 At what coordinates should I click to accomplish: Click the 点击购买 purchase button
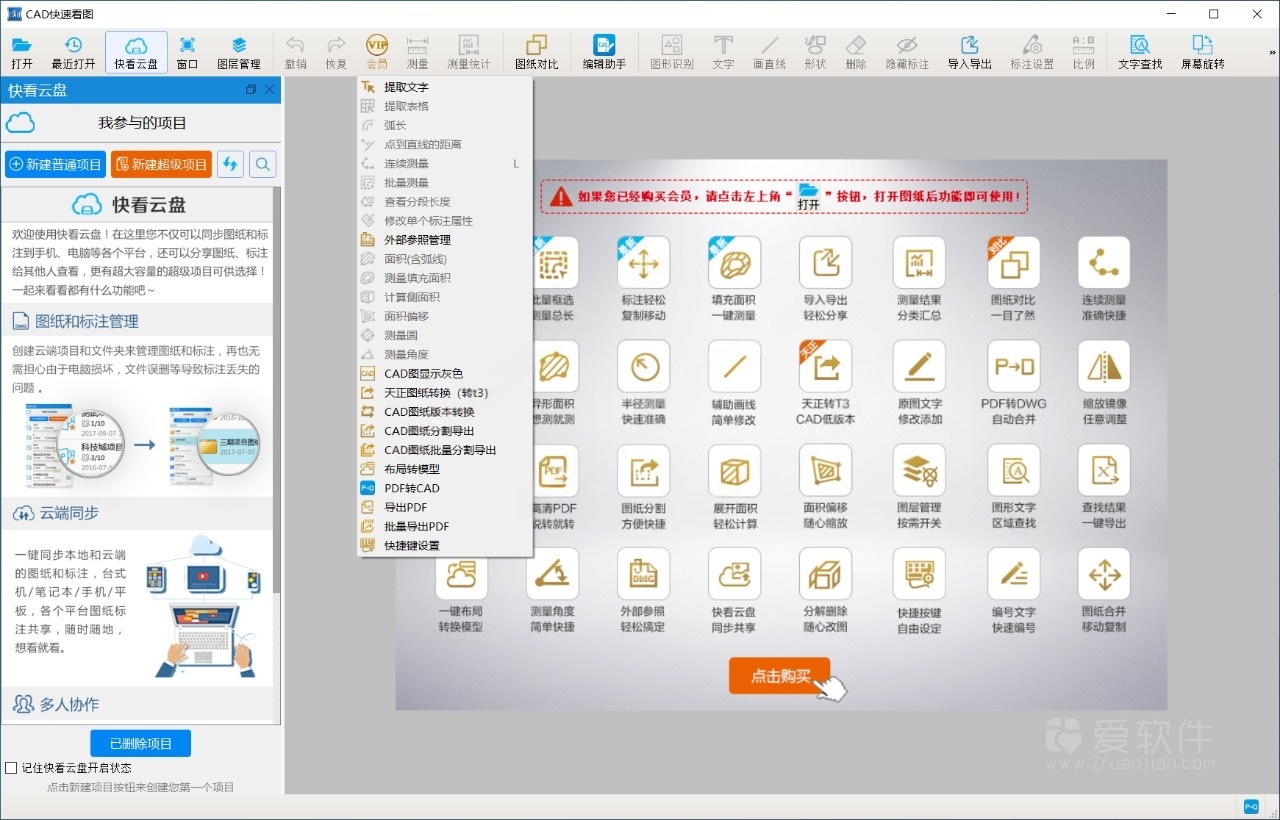coord(782,676)
